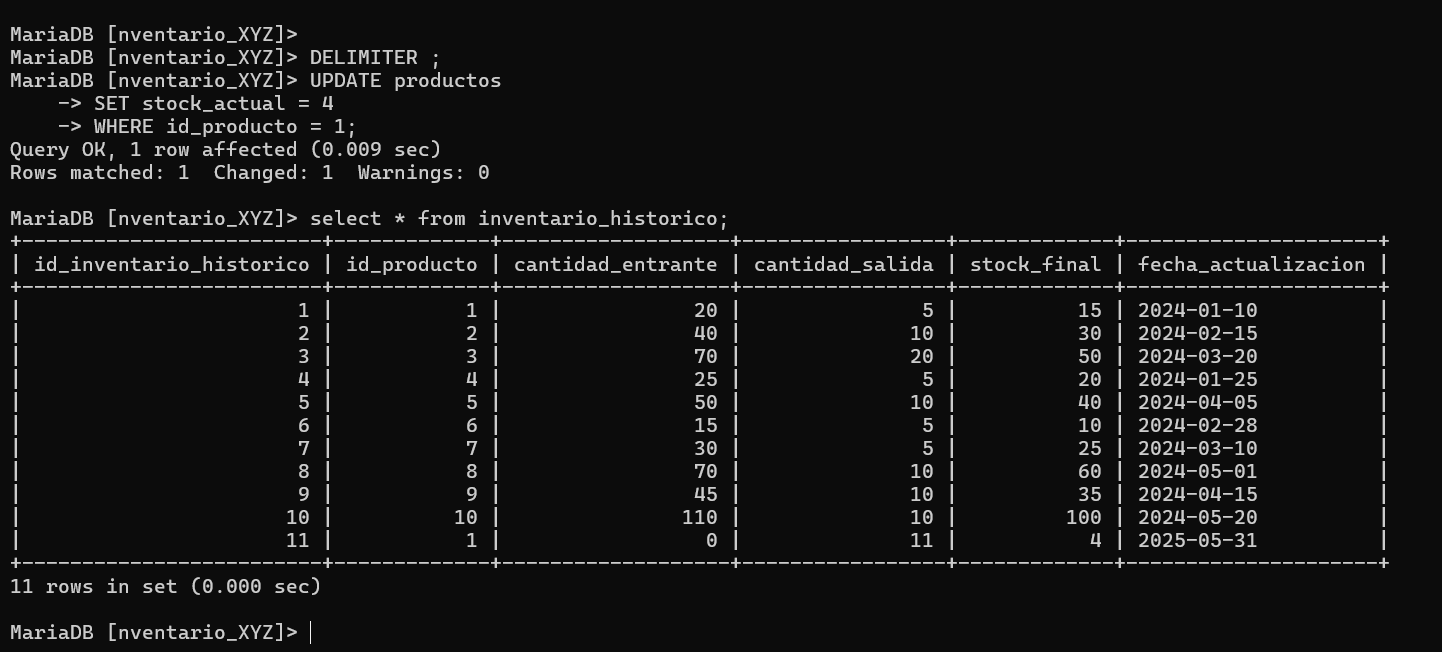Screen dimensions: 1442x652
Task: Click the stock_final value 100
Action: point(1084,518)
